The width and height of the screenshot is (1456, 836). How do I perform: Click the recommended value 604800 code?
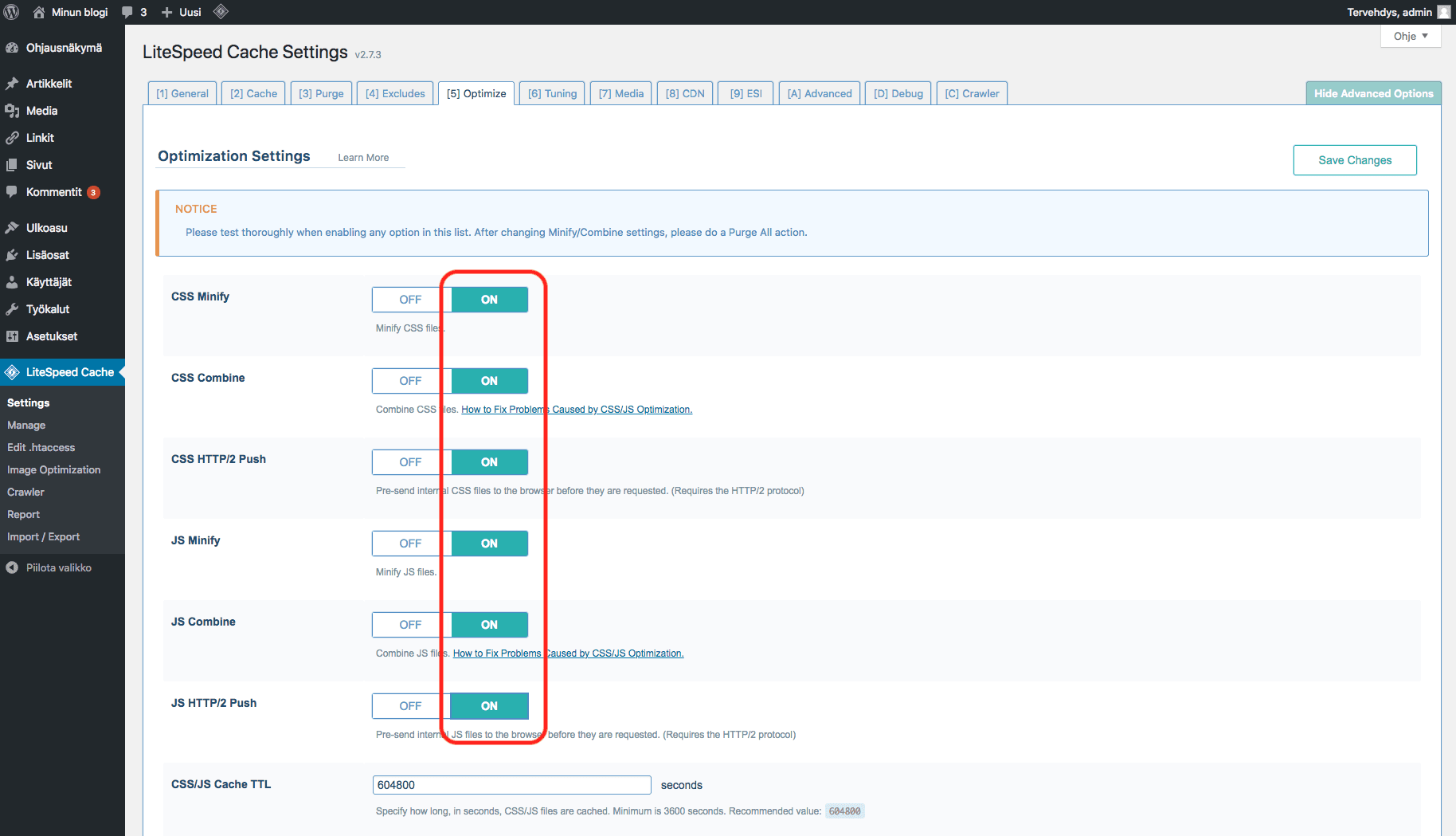point(844,811)
